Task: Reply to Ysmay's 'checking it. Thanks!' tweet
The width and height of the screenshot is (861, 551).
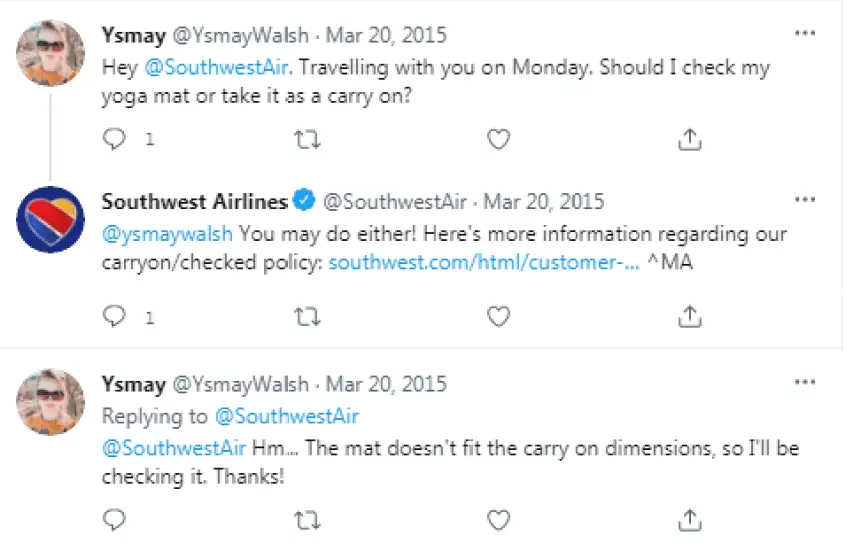Action: tap(114, 520)
